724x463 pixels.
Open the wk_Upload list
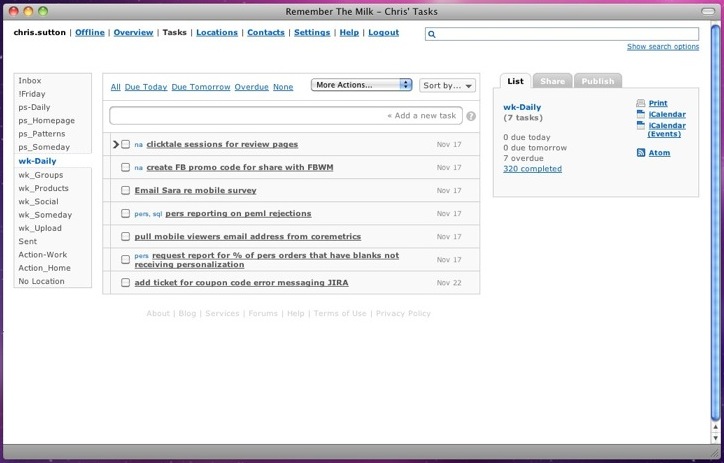(40, 228)
